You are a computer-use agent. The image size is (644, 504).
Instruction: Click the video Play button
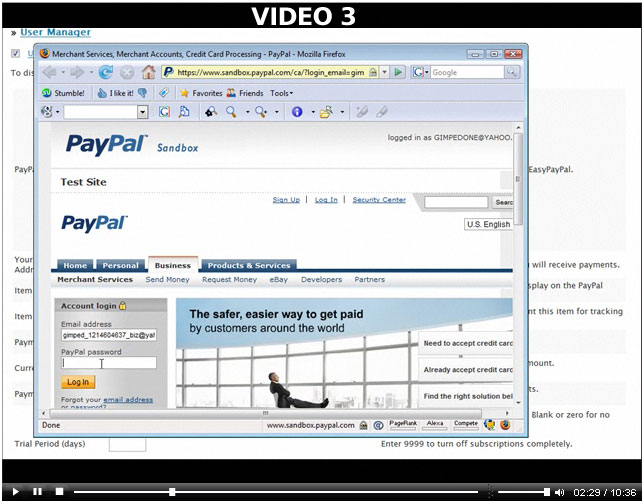pyautogui.click(x=16, y=491)
